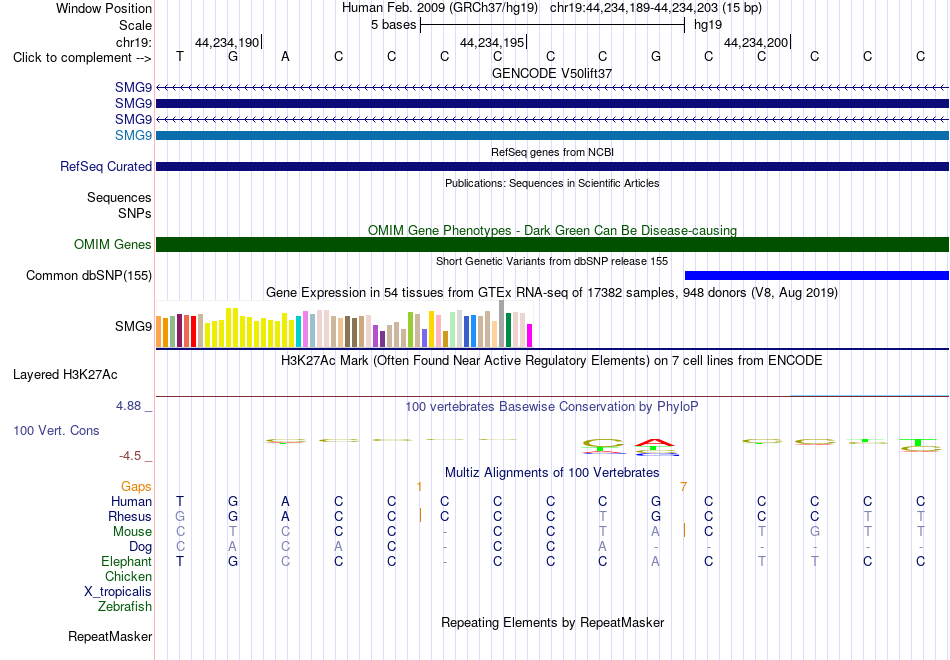Click the chr19: ruler label
This screenshot has width=950, height=660.
133,42
